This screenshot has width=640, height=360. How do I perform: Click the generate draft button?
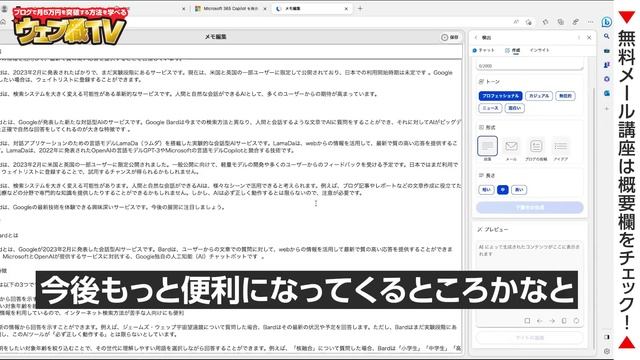point(529,207)
